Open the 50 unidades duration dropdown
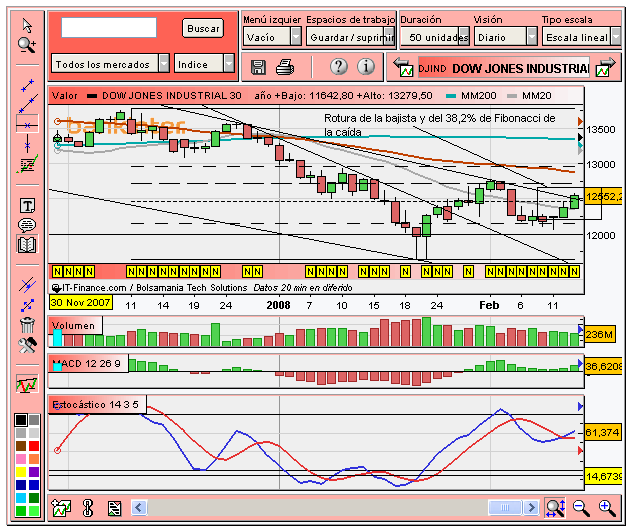Viewport: 633px width, 530px height. (435, 37)
